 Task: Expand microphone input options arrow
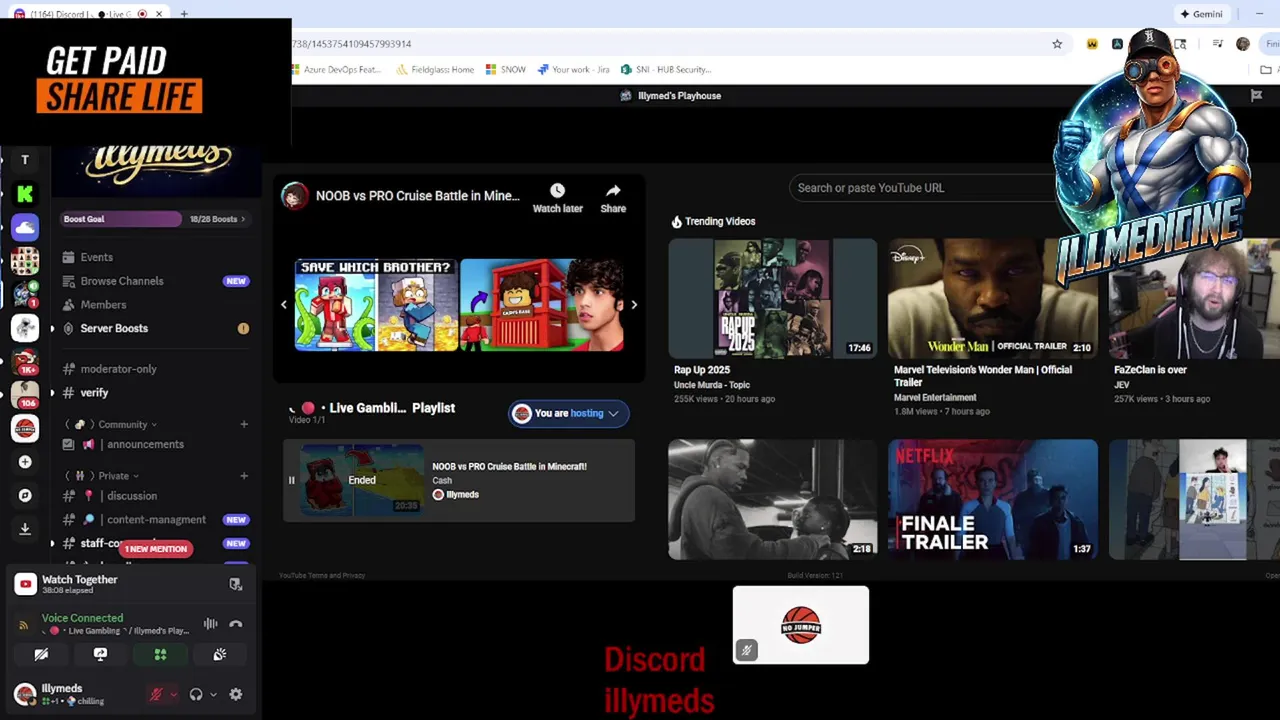pos(173,694)
